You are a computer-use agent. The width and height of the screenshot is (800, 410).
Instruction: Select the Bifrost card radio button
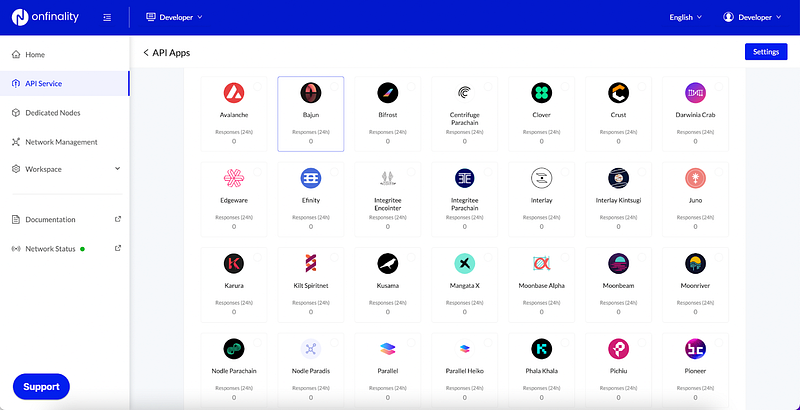click(411, 87)
